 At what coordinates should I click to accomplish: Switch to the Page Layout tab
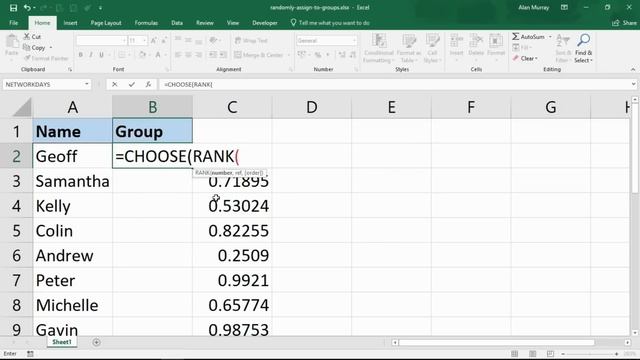[106, 23]
